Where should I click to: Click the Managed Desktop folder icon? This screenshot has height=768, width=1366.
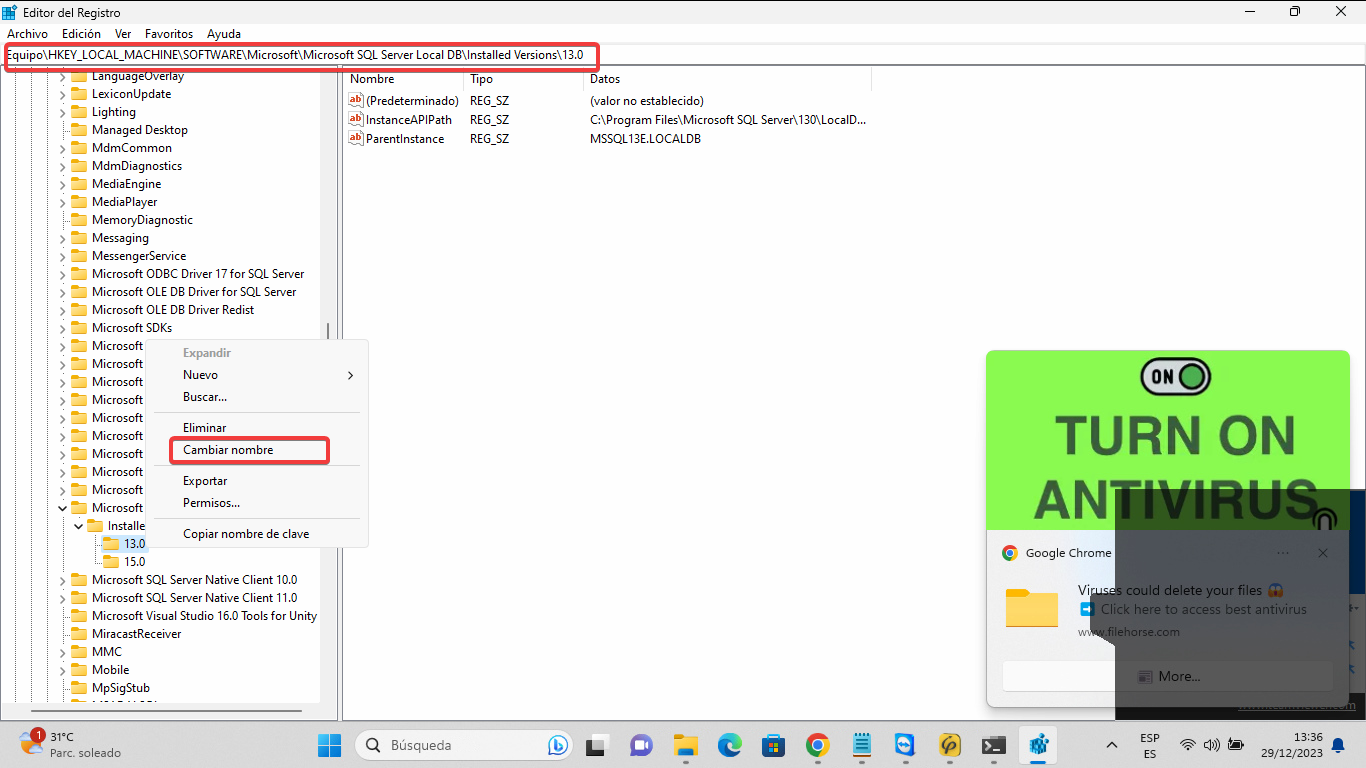tap(79, 130)
